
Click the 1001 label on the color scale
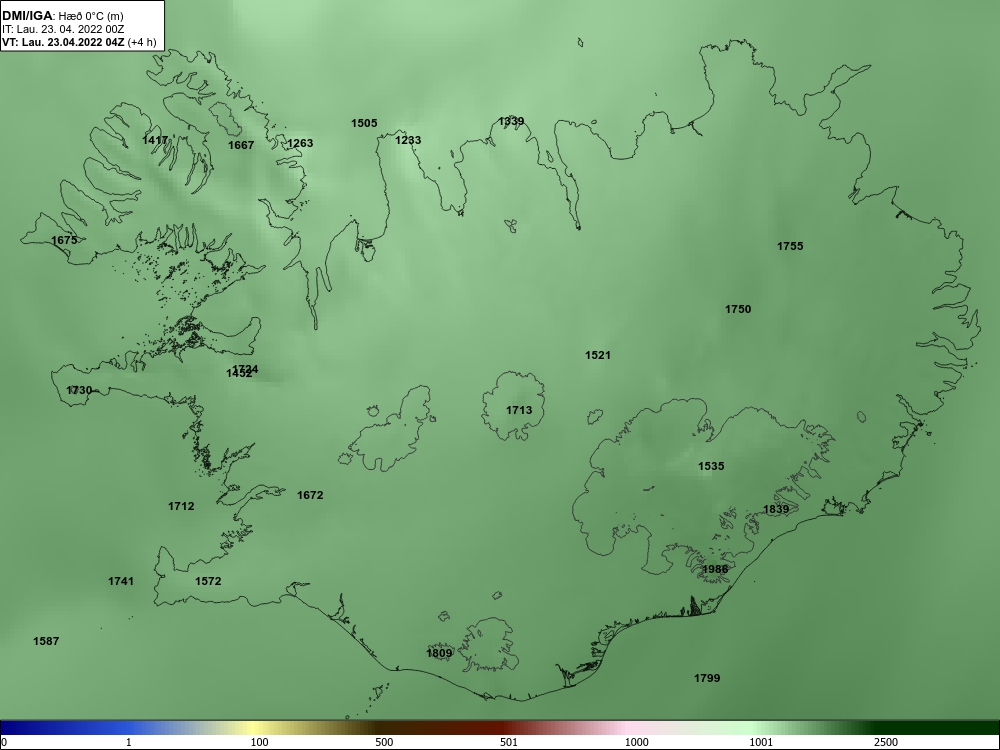point(761,742)
